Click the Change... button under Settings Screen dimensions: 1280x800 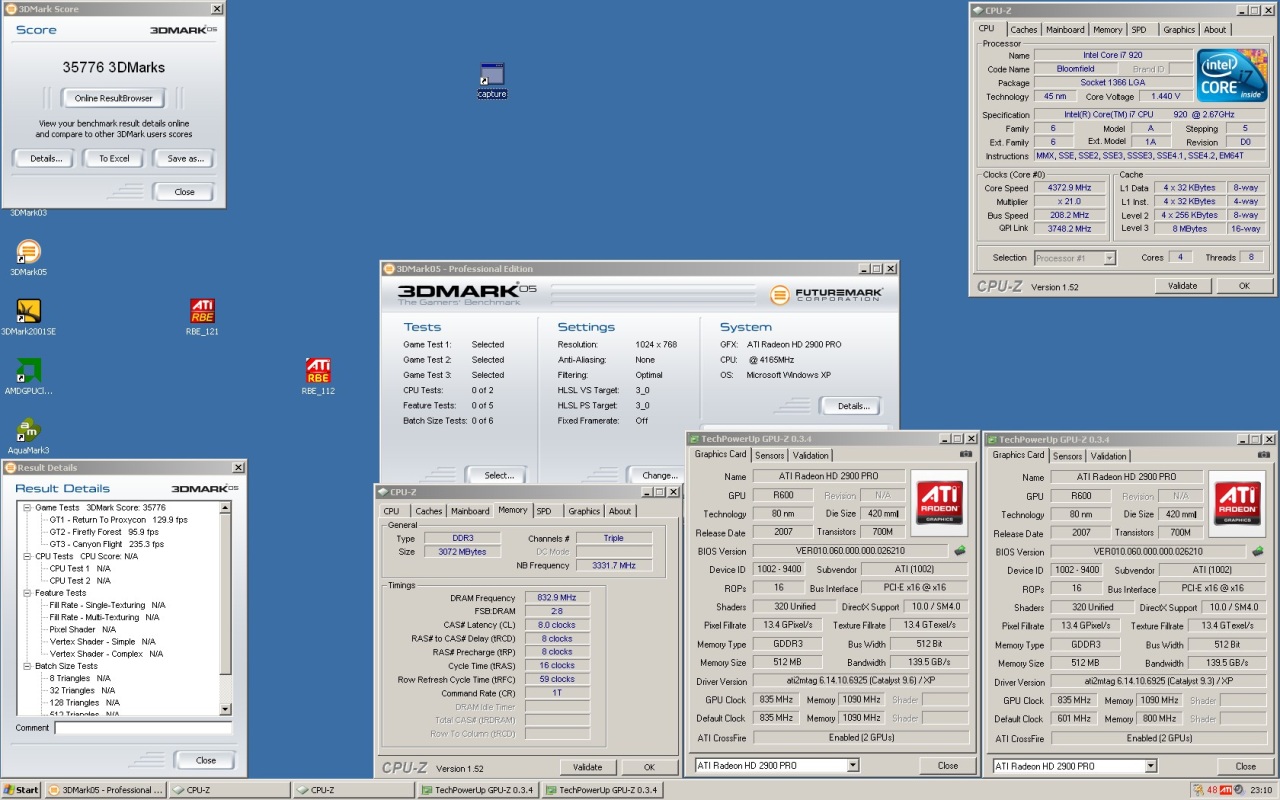tap(659, 475)
